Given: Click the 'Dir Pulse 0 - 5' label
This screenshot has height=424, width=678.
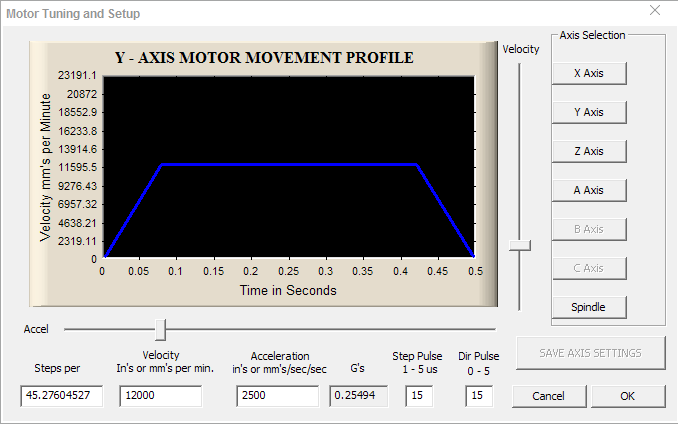Looking at the screenshot, I should click(479, 363).
